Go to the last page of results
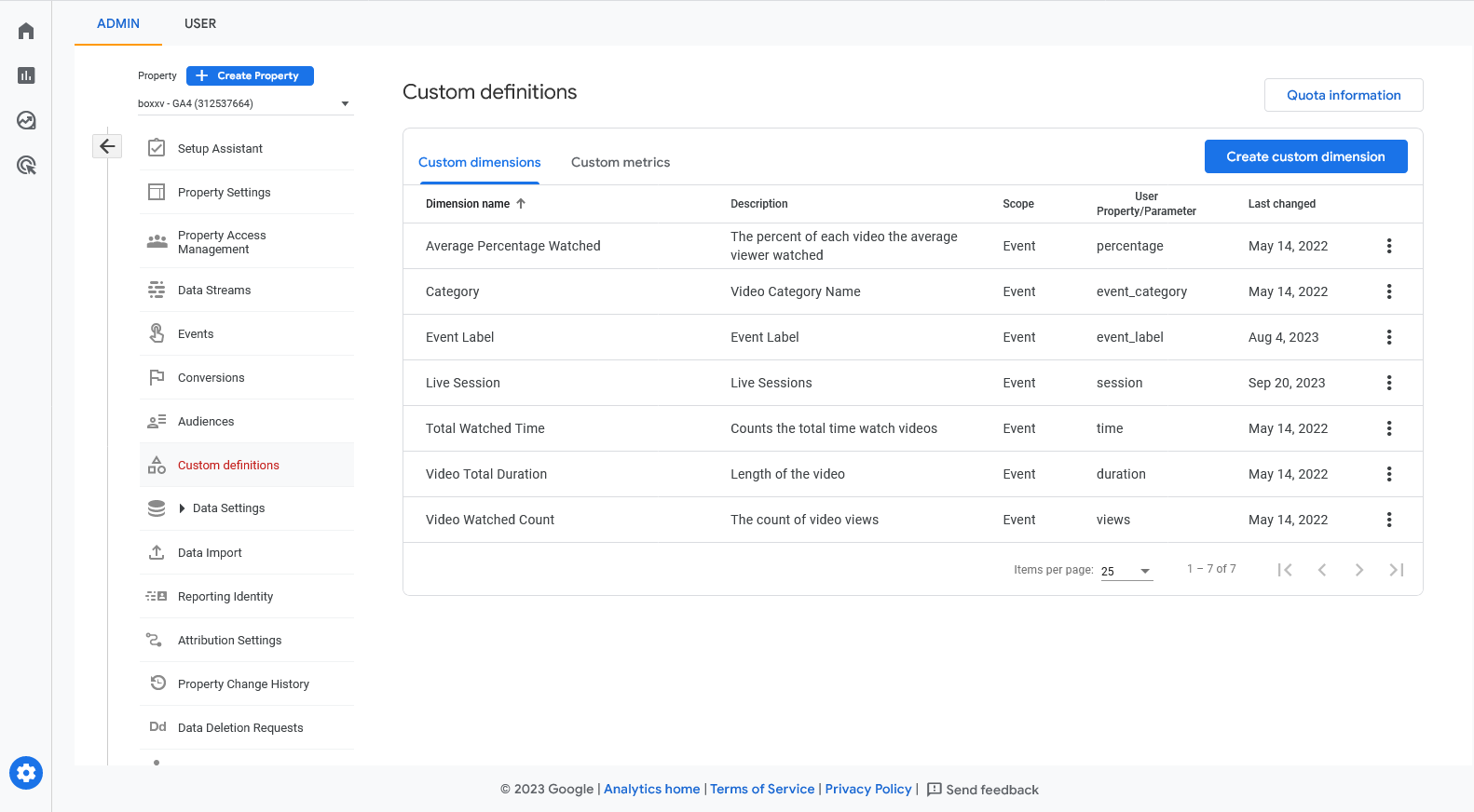 click(x=1397, y=570)
